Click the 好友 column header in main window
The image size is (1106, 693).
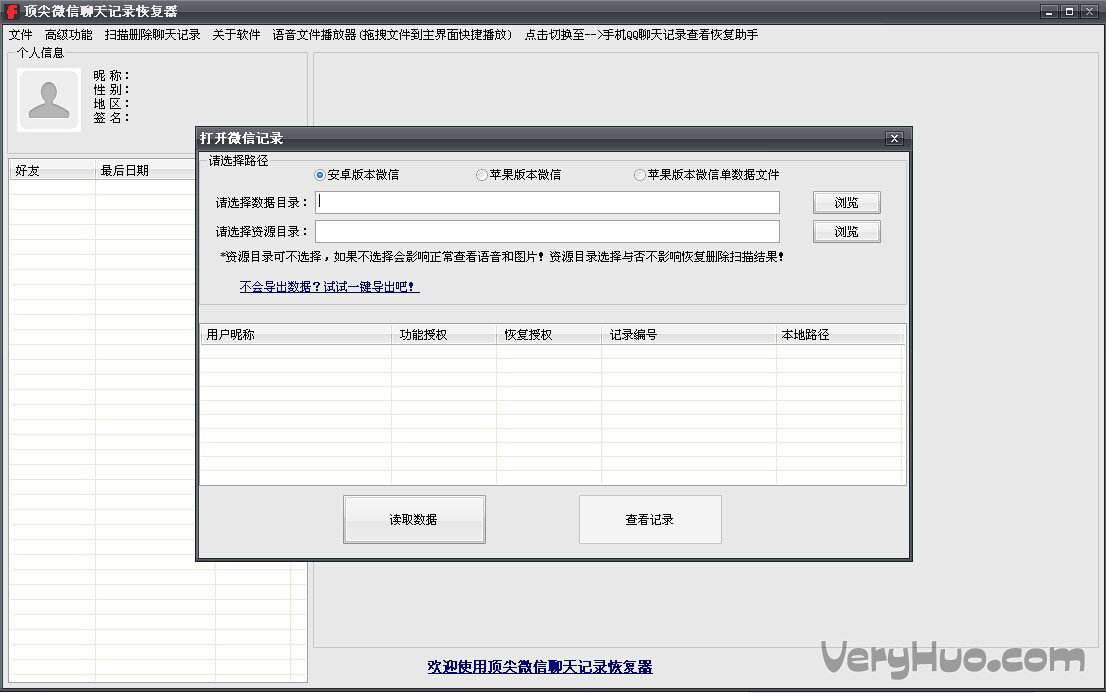coord(52,170)
